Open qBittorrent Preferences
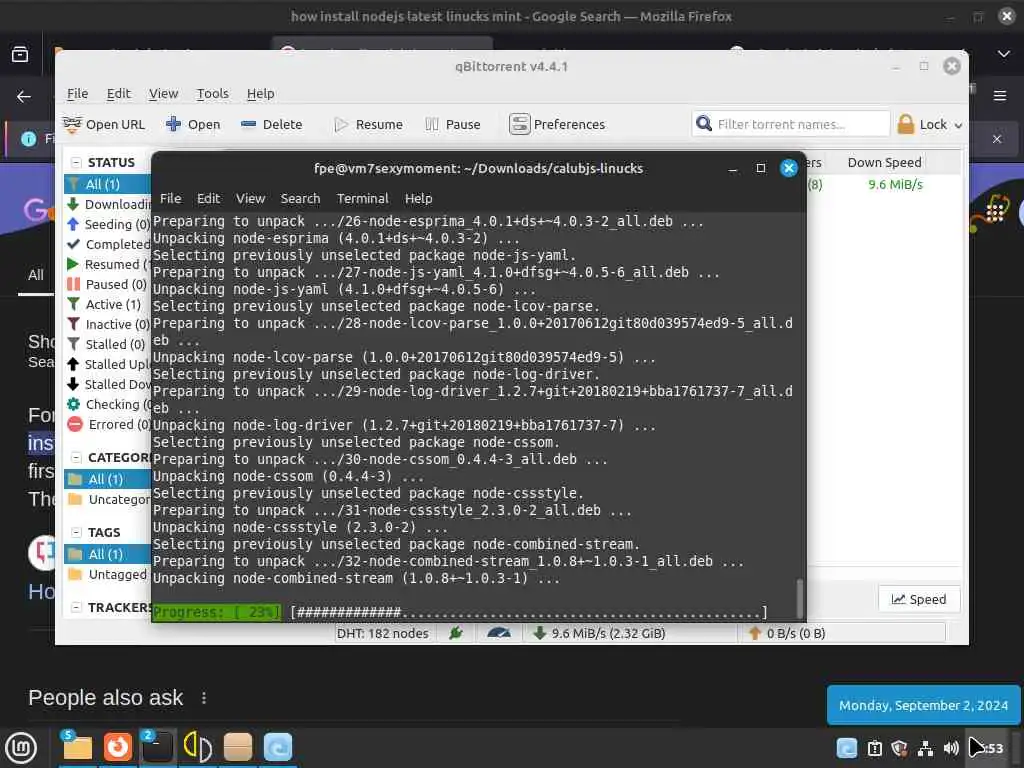Viewport: 1024px width, 768px height. tap(557, 124)
